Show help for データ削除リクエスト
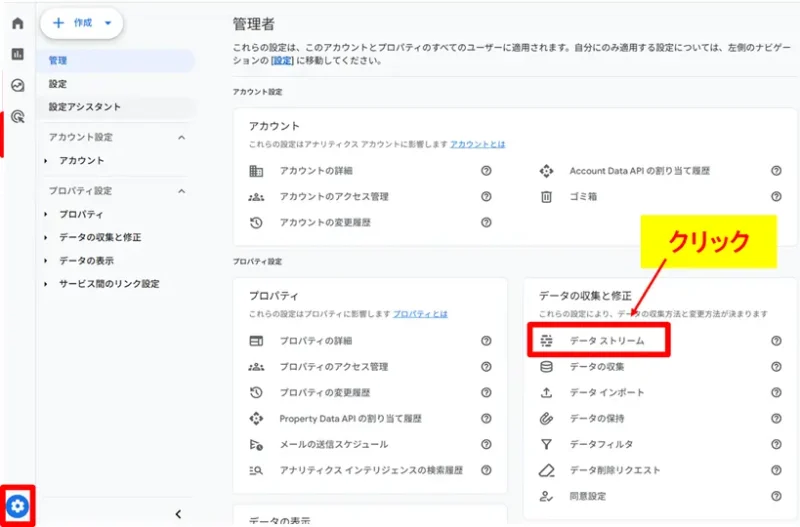The image size is (800, 527). (776, 470)
